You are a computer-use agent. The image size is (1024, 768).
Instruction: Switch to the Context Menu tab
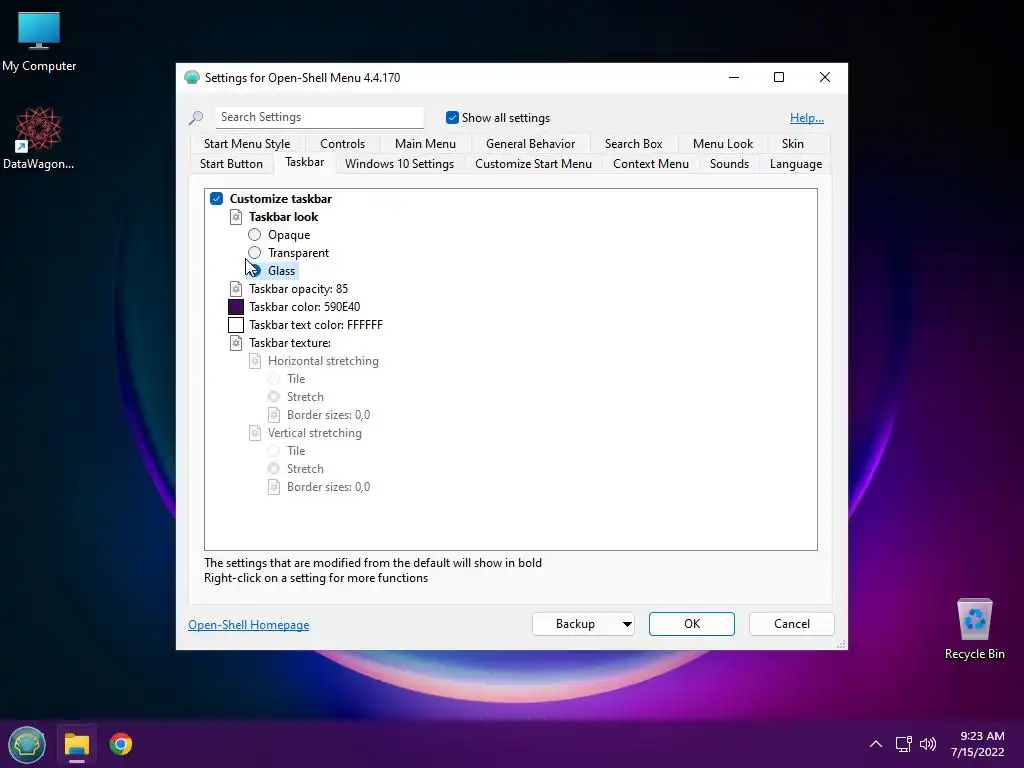coord(651,164)
